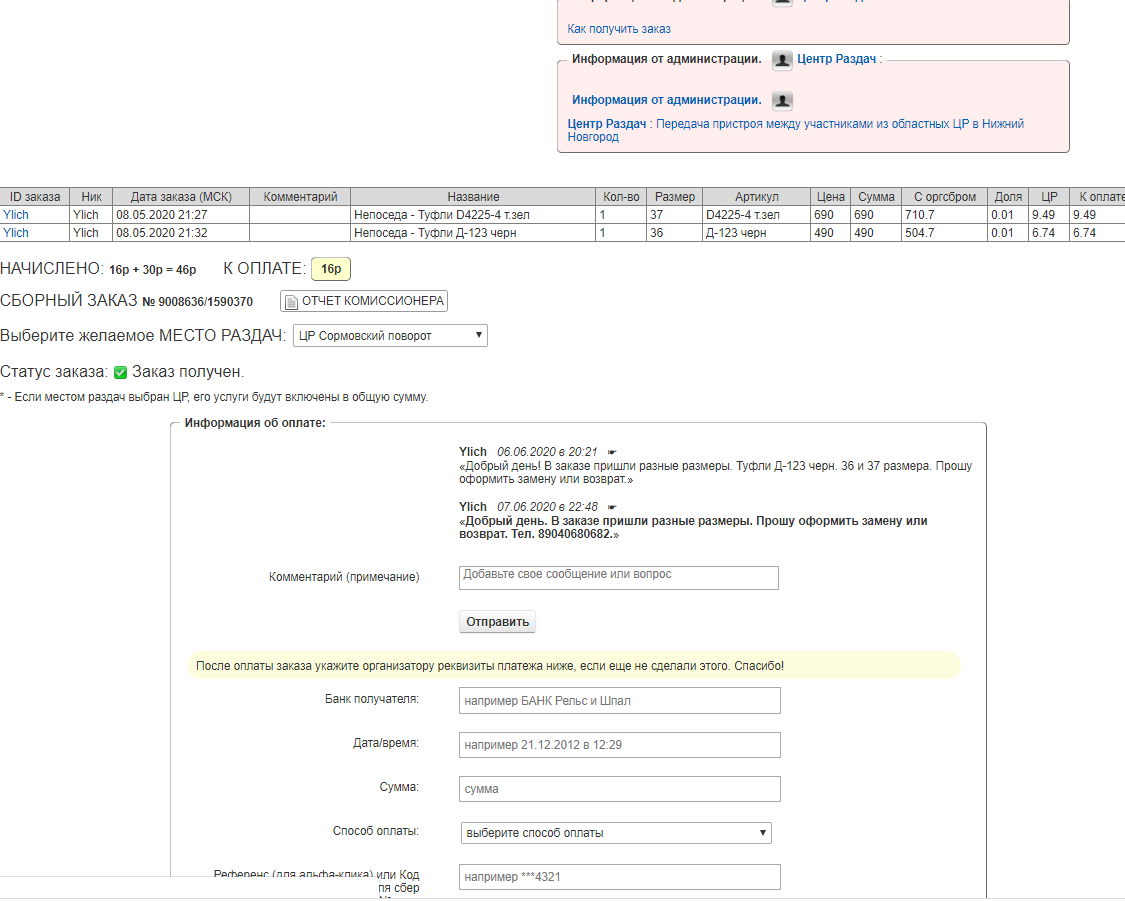Click the document icon on ОТЧЕТ КОМИССИОНЕРА
The image size is (1125, 901).
tap(291, 302)
